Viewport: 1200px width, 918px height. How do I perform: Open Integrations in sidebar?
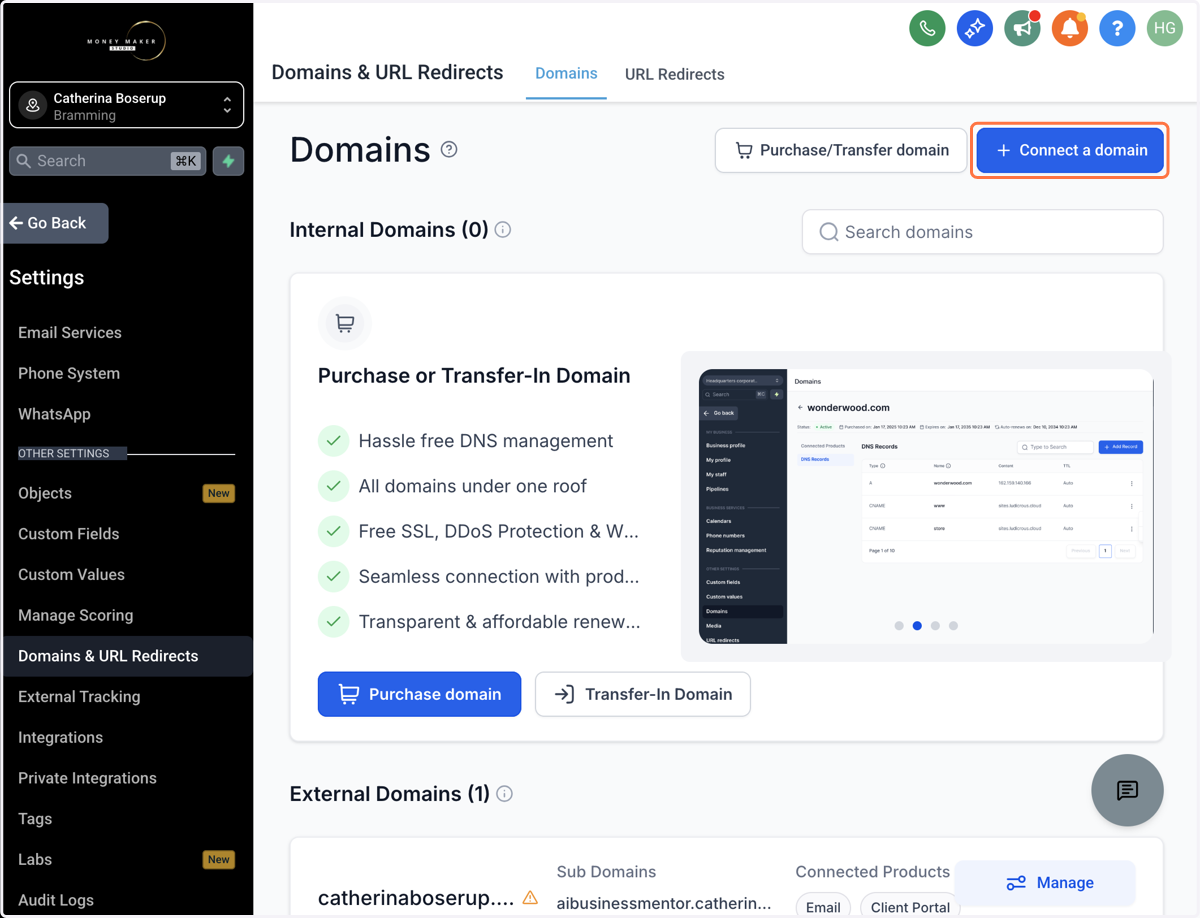click(60, 737)
